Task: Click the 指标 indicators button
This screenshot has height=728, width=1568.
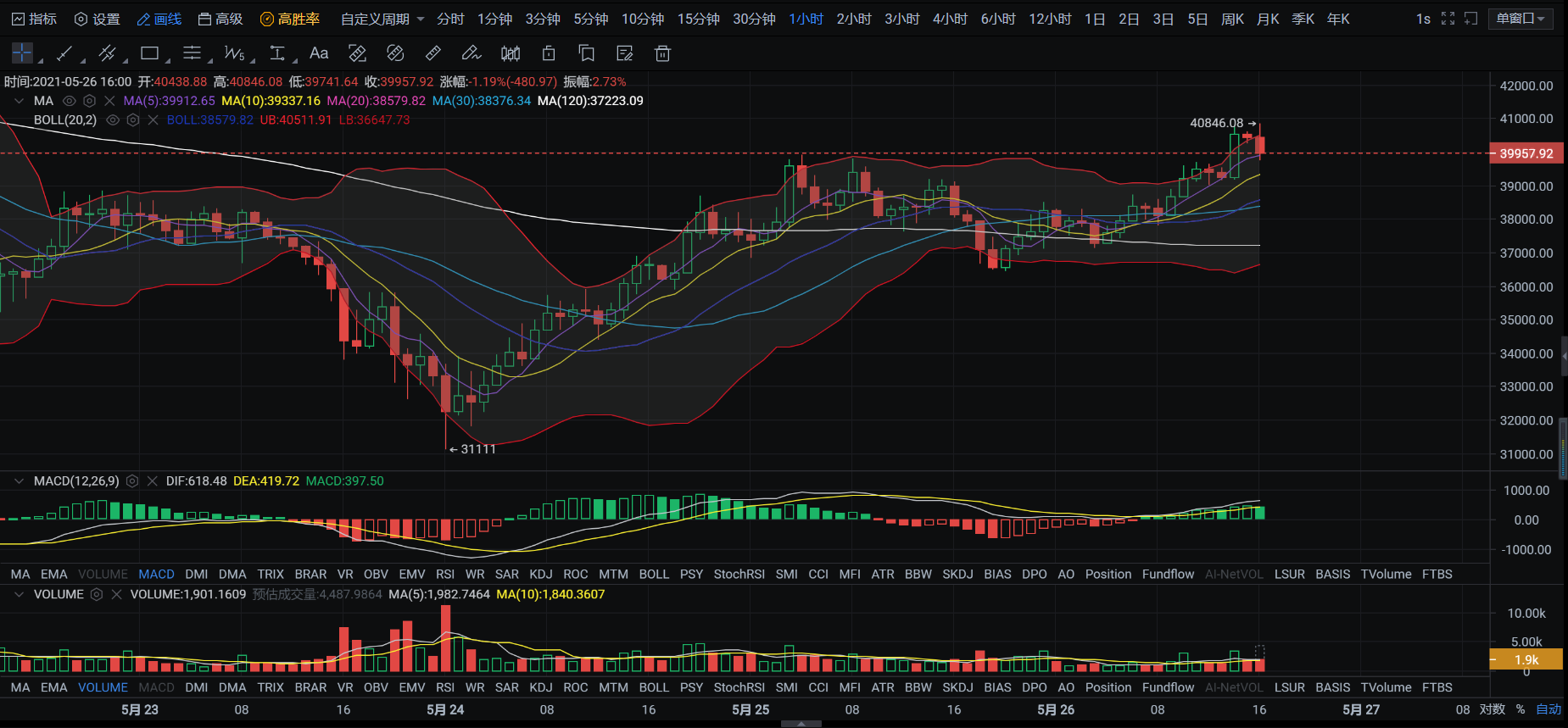Action: (35, 19)
